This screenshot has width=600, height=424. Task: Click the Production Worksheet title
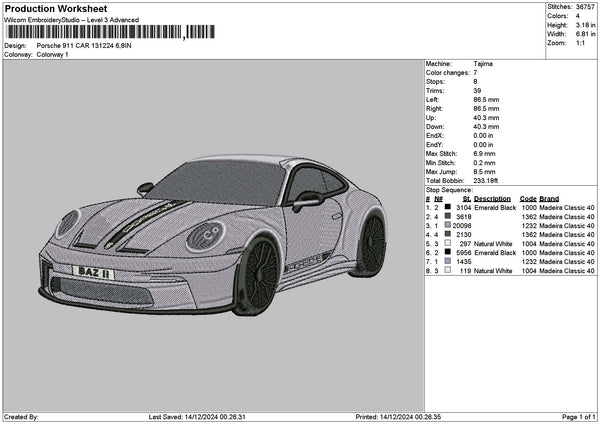(56, 8)
